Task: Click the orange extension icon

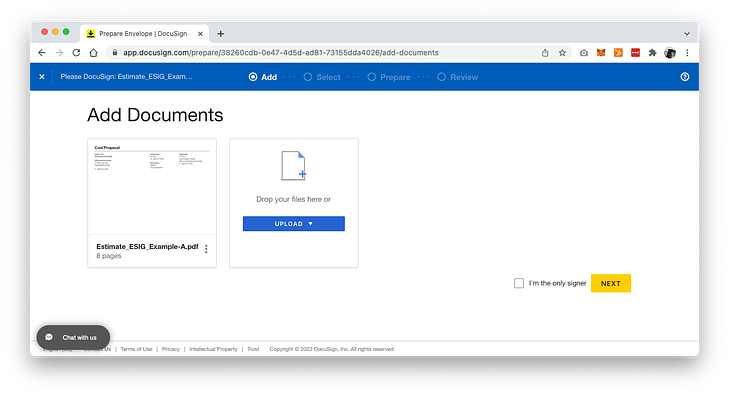Action: [x=618, y=53]
